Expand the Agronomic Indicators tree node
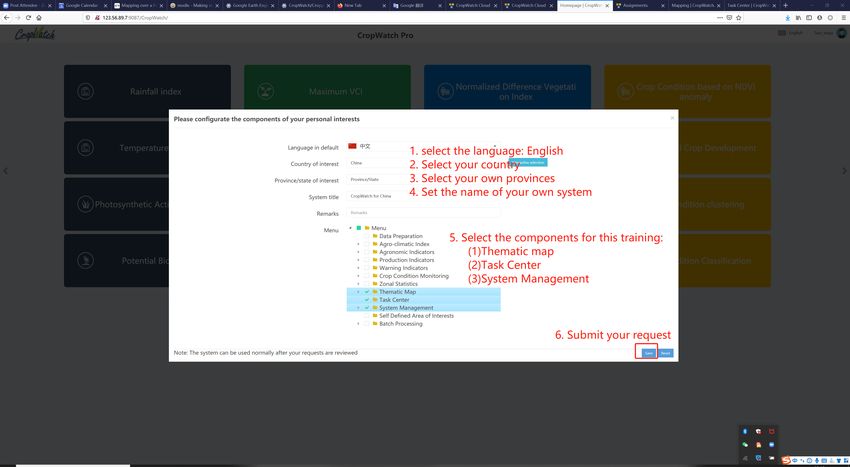Image resolution: width=850 pixels, height=467 pixels. 358,252
